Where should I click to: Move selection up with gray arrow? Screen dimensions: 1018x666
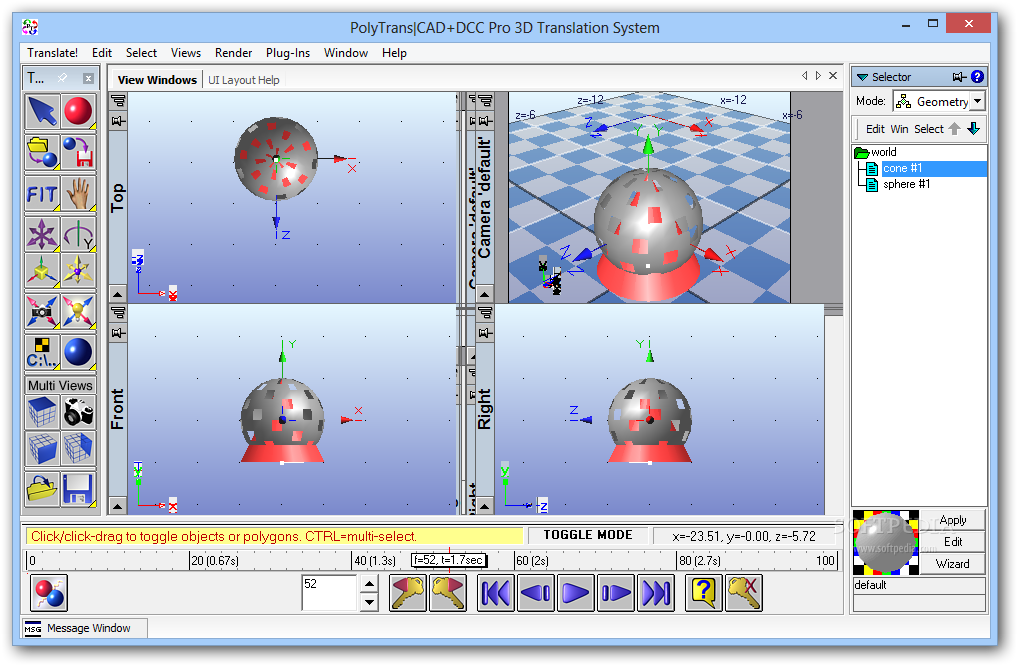(954, 129)
